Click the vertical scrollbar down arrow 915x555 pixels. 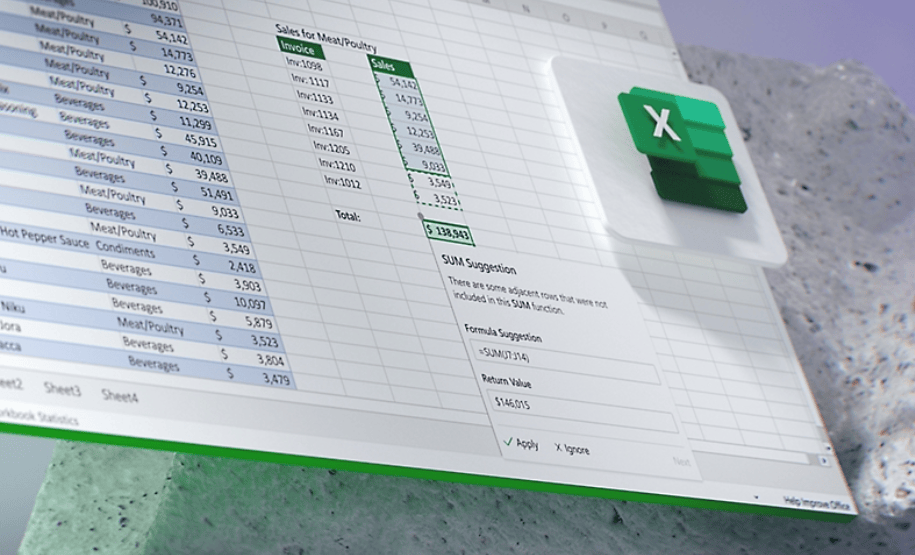[827, 447]
